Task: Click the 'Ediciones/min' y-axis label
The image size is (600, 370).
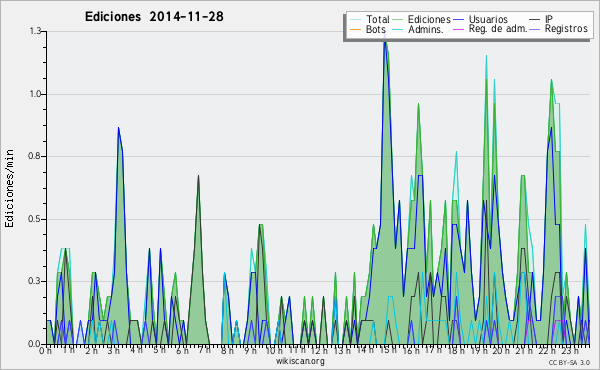Action: (x=9, y=188)
